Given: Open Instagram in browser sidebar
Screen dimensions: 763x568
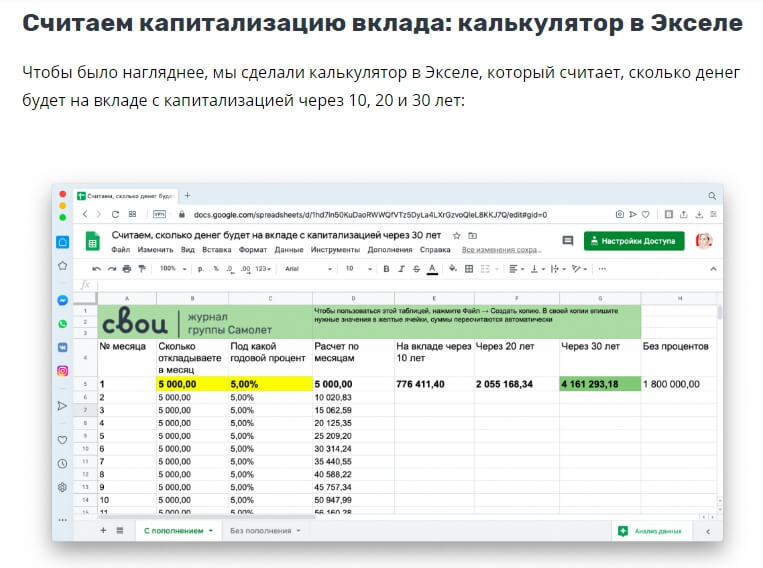Looking at the screenshot, I should point(62,370).
